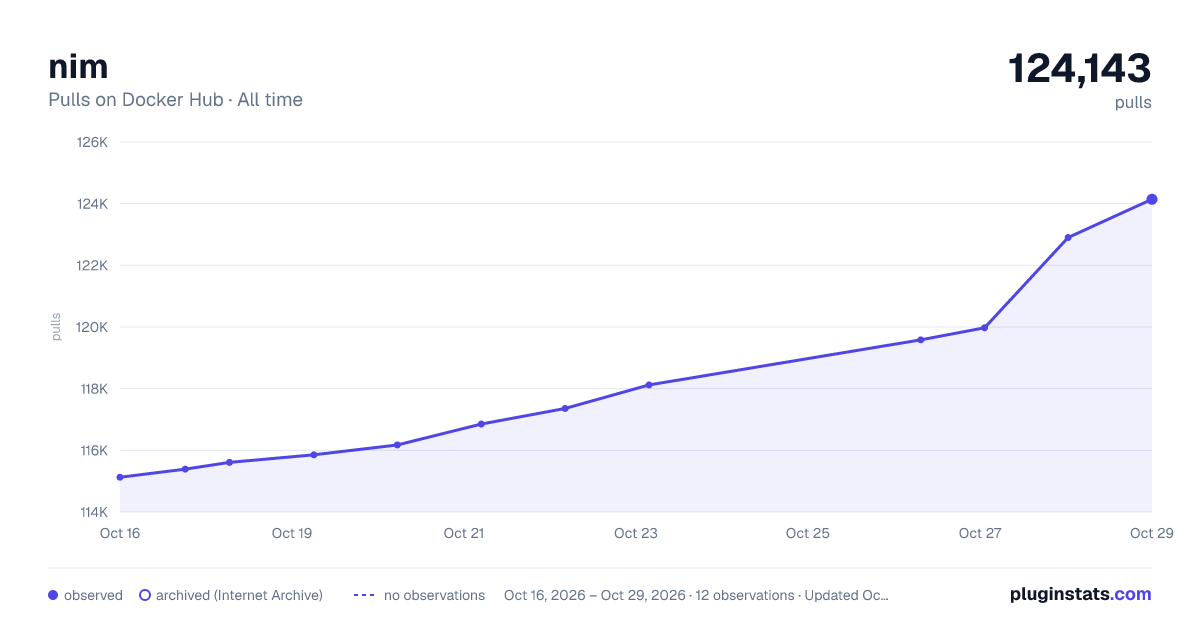
Task: Click the 118K y-axis label
Action: 92,389
